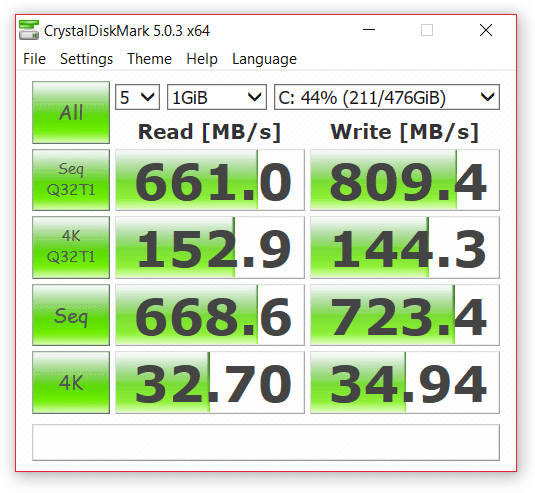Click the Seq write result 723.4
Viewport: 535px width, 493px height.
coord(405,315)
